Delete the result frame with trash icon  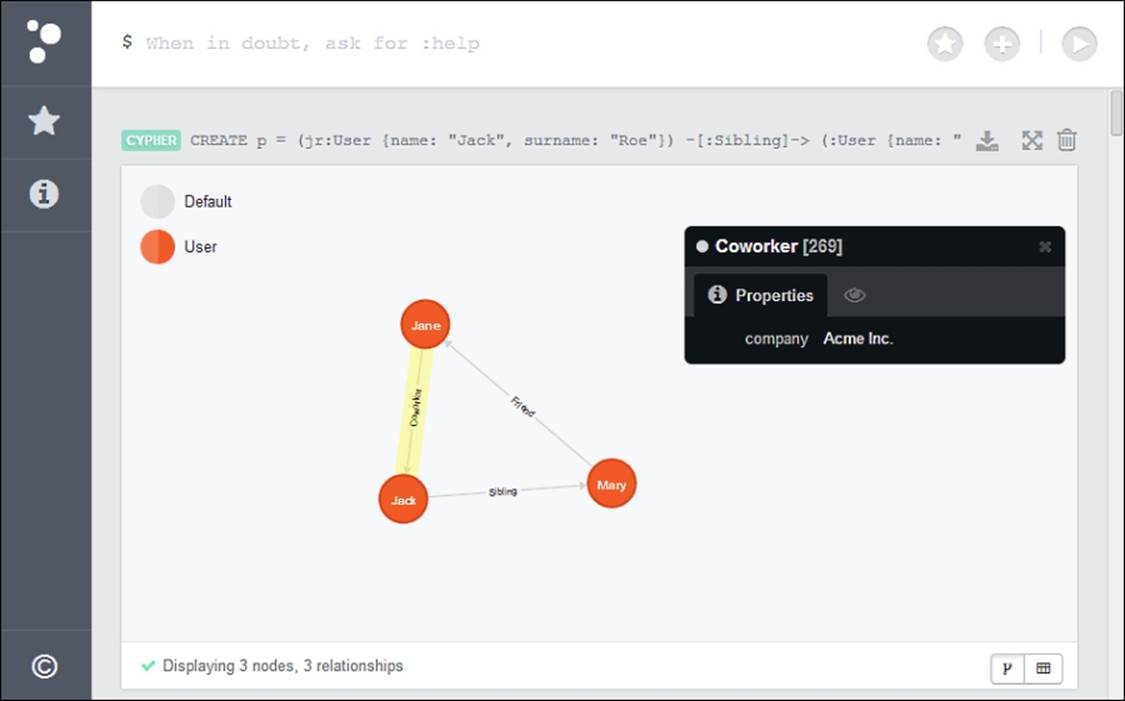pos(1067,141)
